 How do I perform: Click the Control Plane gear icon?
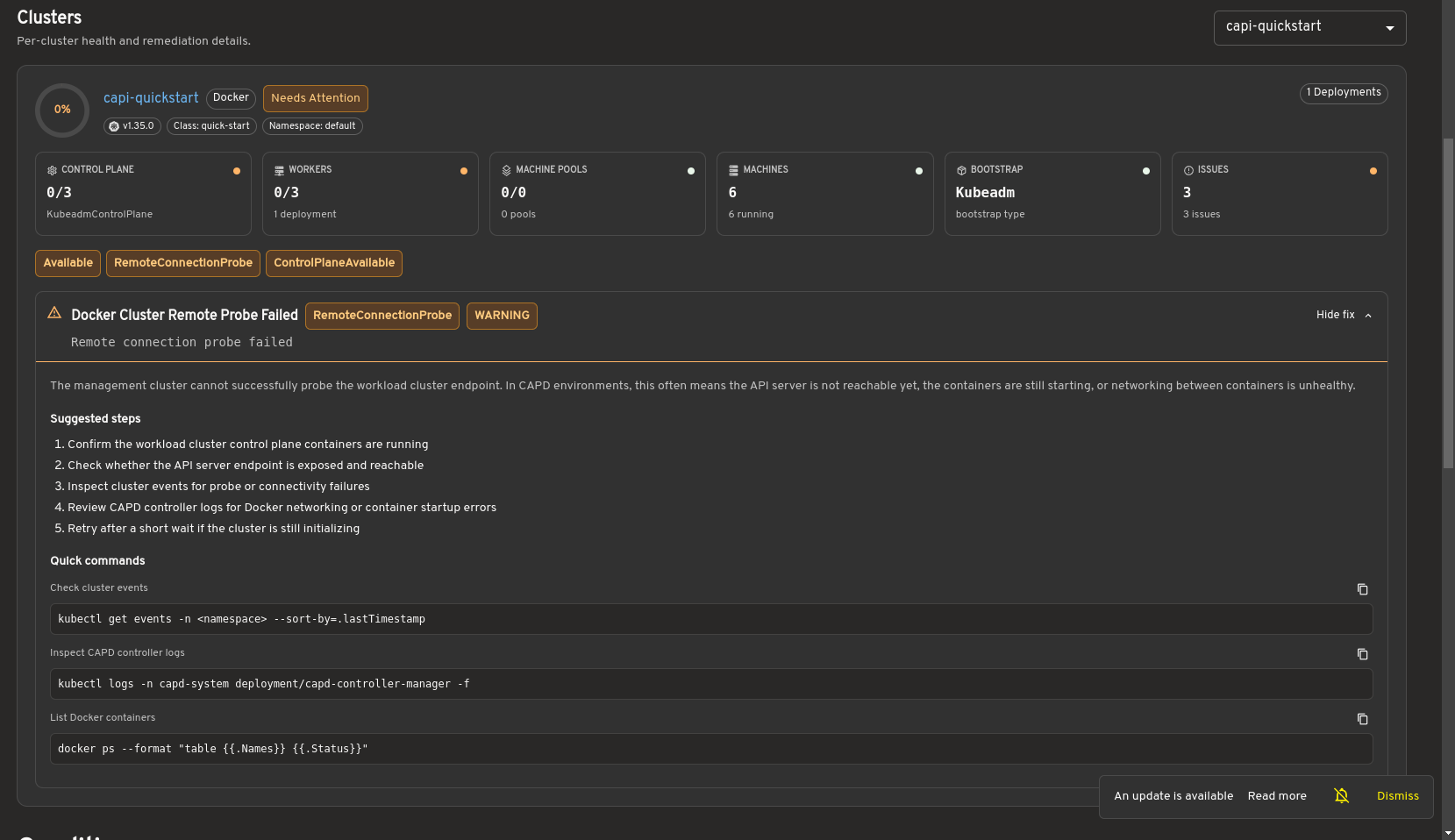pyautogui.click(x=52, y=170)
